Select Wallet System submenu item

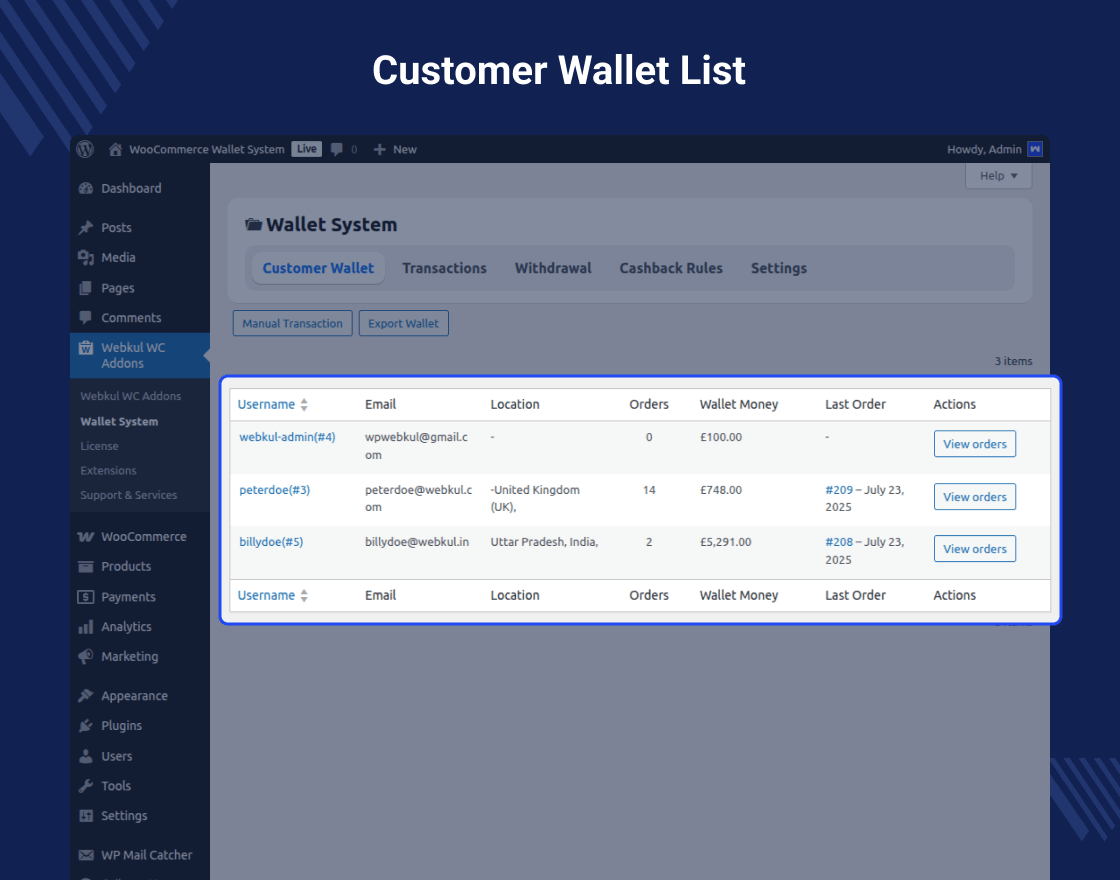pyautogui.click(x=119, y=421)
